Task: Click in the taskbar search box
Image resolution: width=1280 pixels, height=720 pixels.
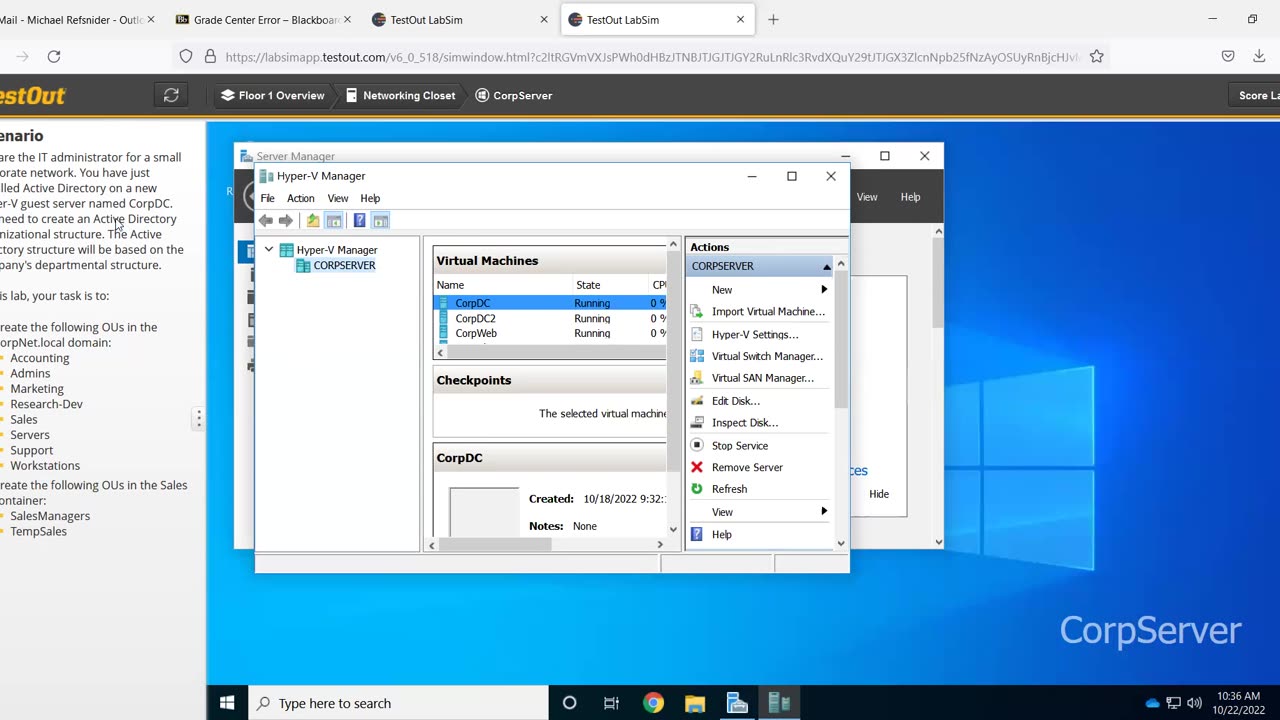Action: pyautogui.click(x=398, y=703)
